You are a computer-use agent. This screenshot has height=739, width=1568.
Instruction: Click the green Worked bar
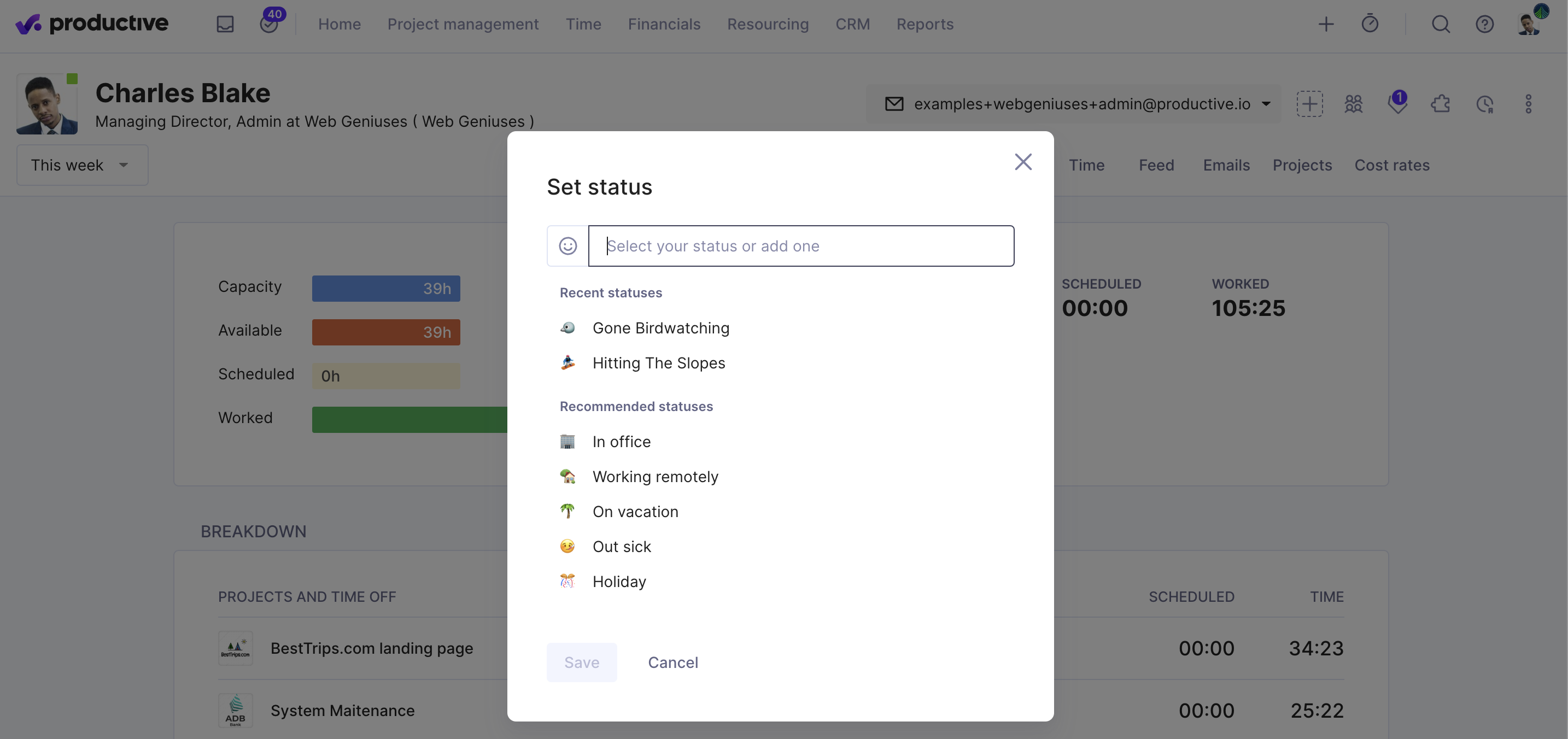[x=409, y=419]
